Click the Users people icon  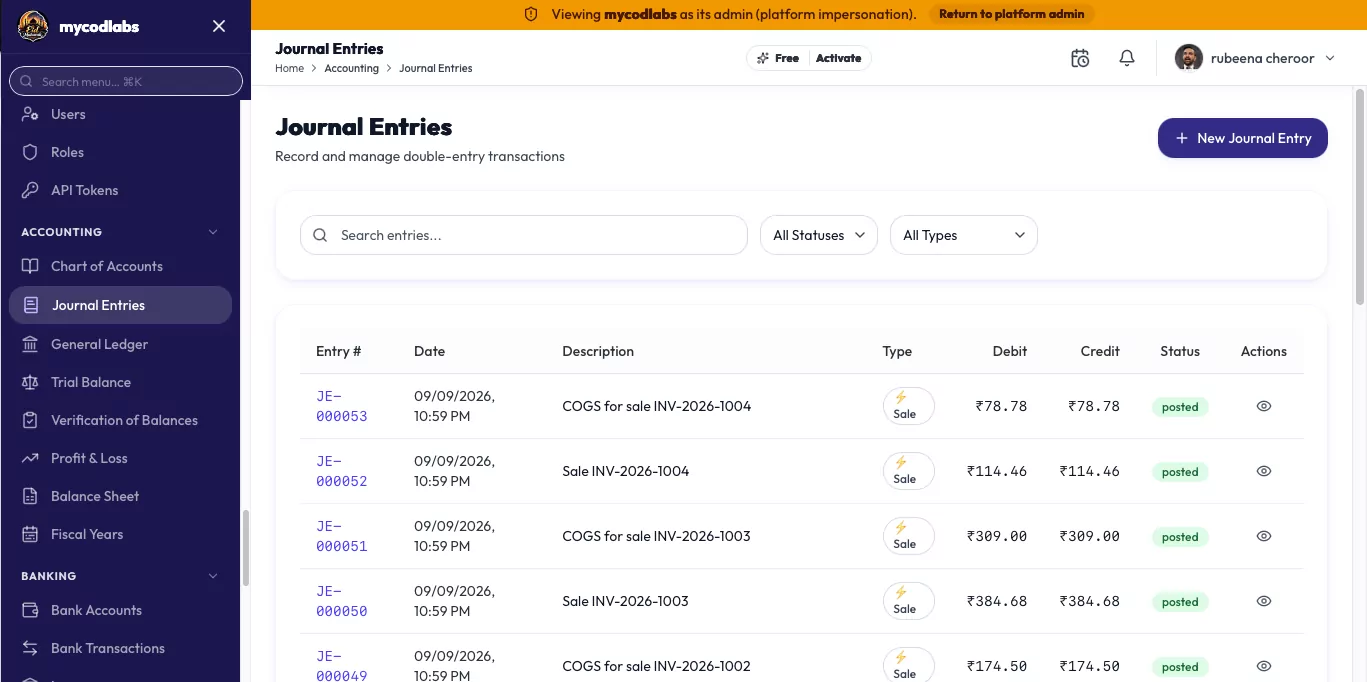(x=30, y=114)
